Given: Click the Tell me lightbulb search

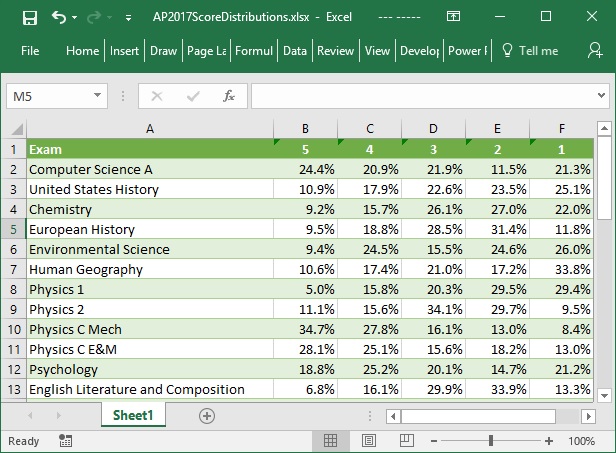Looking at the screenshot, I should pyautogui.click(x=530, y=51).
